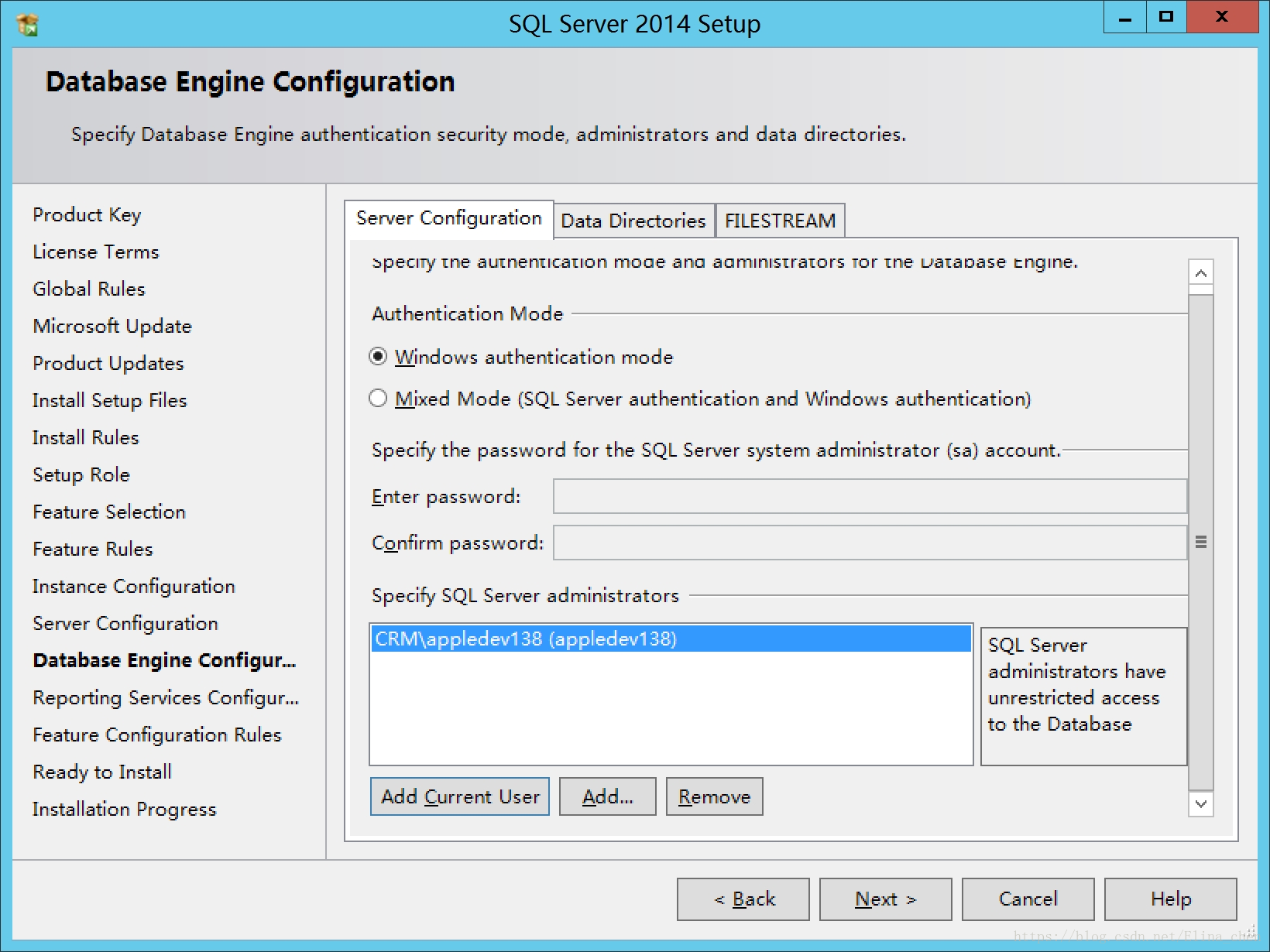
Task: Open Help for this page
Action: point(1171,899)
